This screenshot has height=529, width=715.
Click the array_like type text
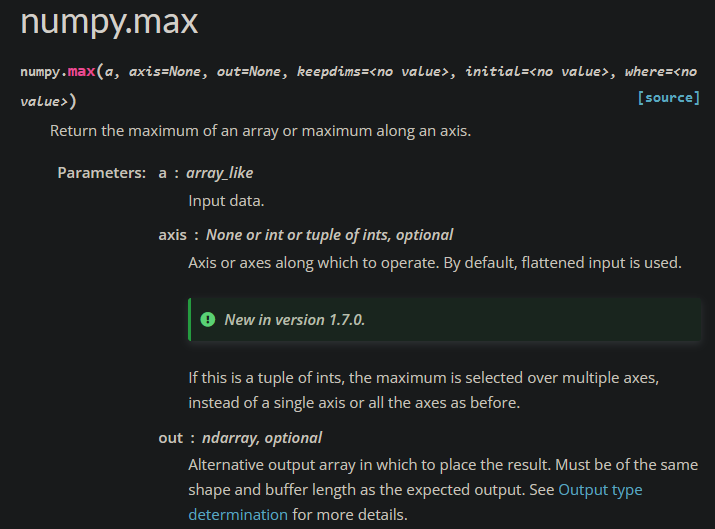point(219,173)
